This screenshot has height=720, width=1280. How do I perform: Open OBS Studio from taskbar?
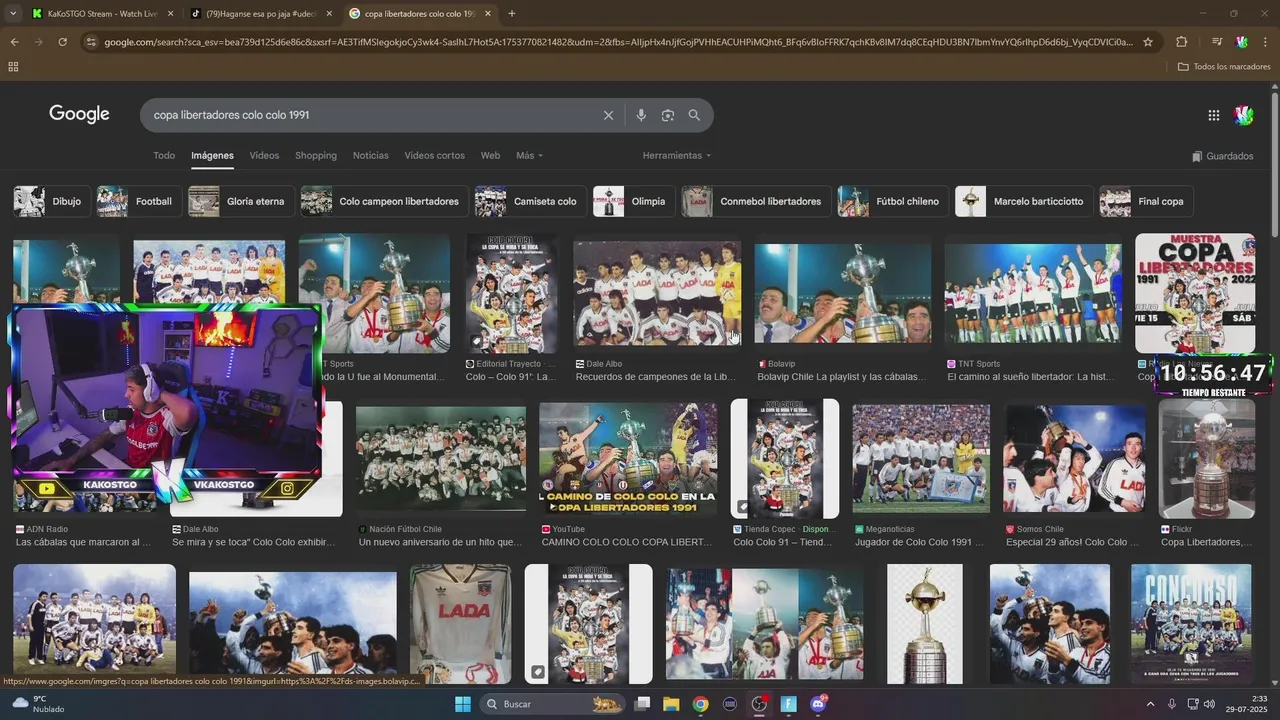point(759,704)
